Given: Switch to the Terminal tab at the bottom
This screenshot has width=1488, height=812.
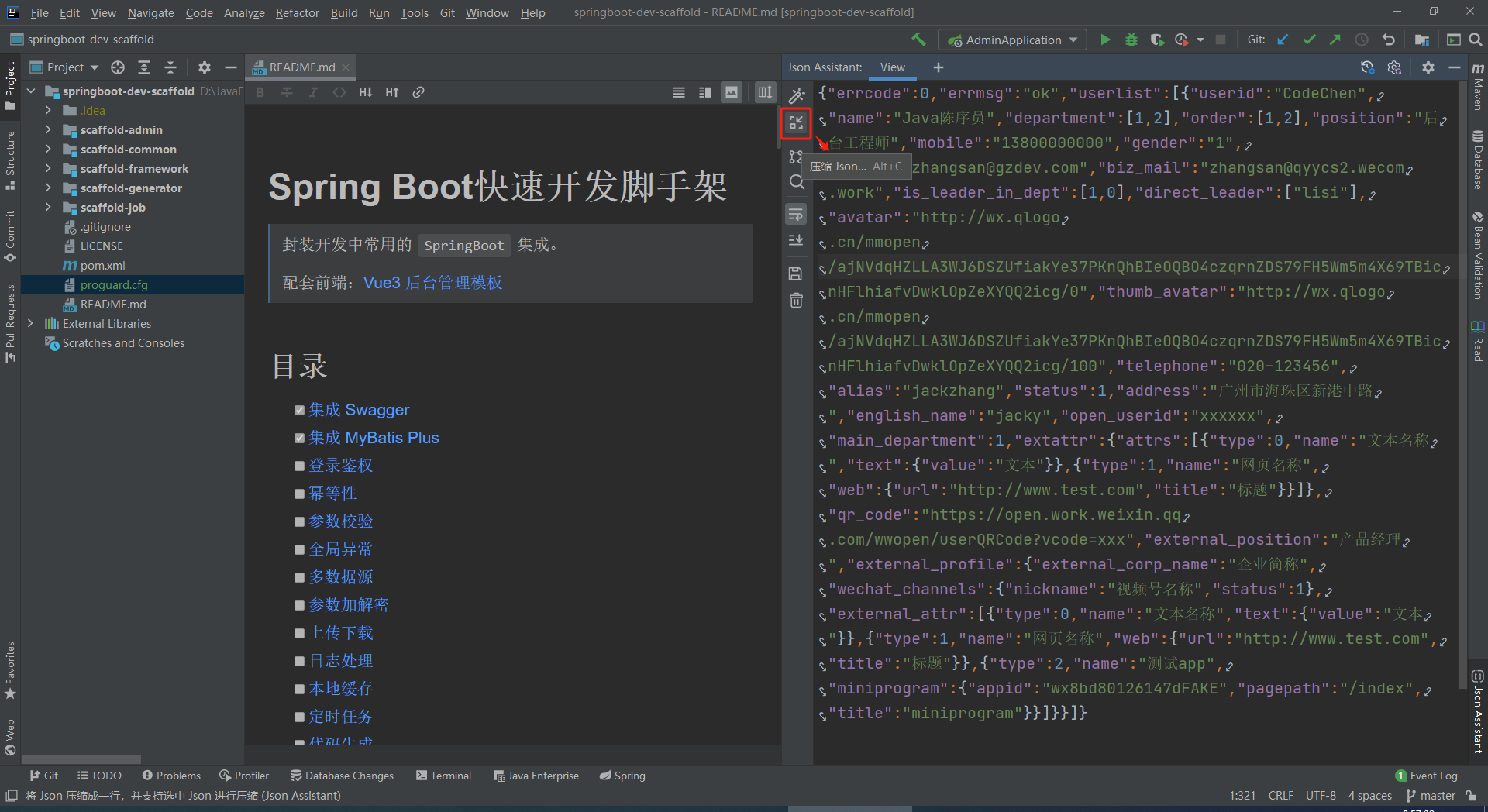Looking at the screenshot, I should point(443,775).
